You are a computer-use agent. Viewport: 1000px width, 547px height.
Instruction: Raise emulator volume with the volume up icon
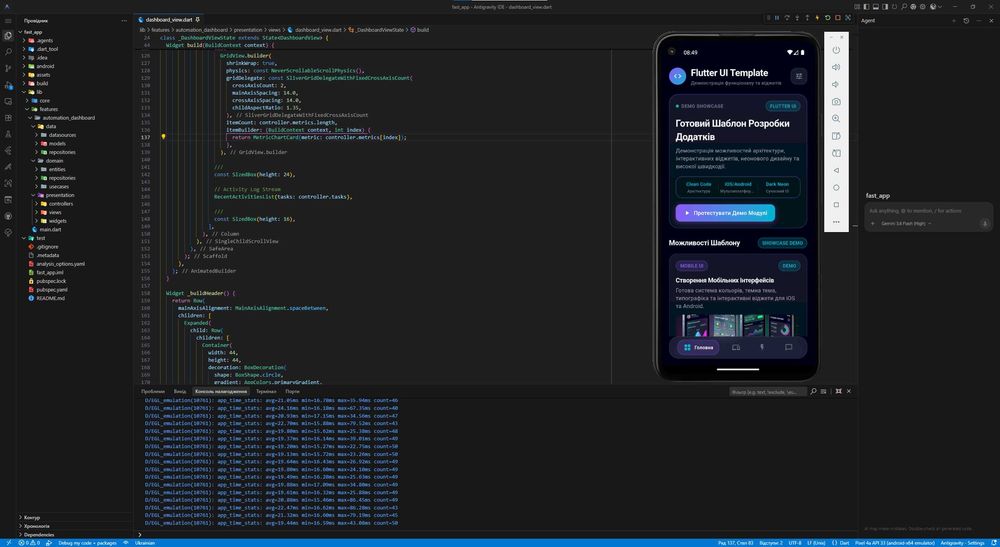point(836,67)
